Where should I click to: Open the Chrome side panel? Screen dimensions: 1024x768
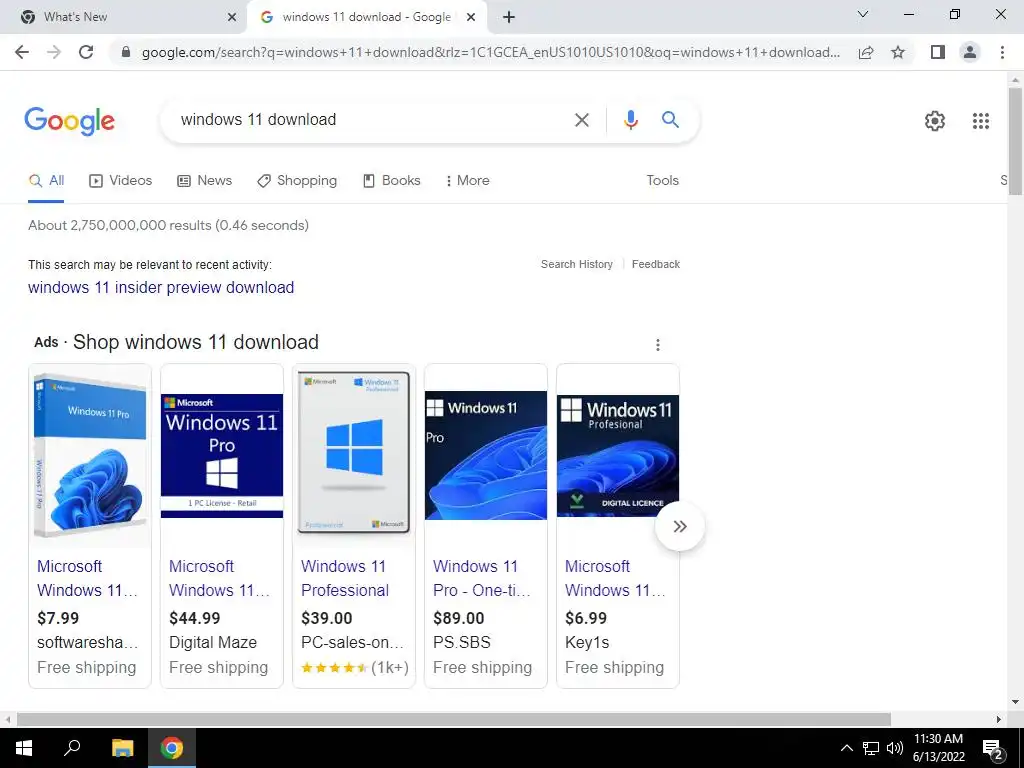click(x=938, y=52)
